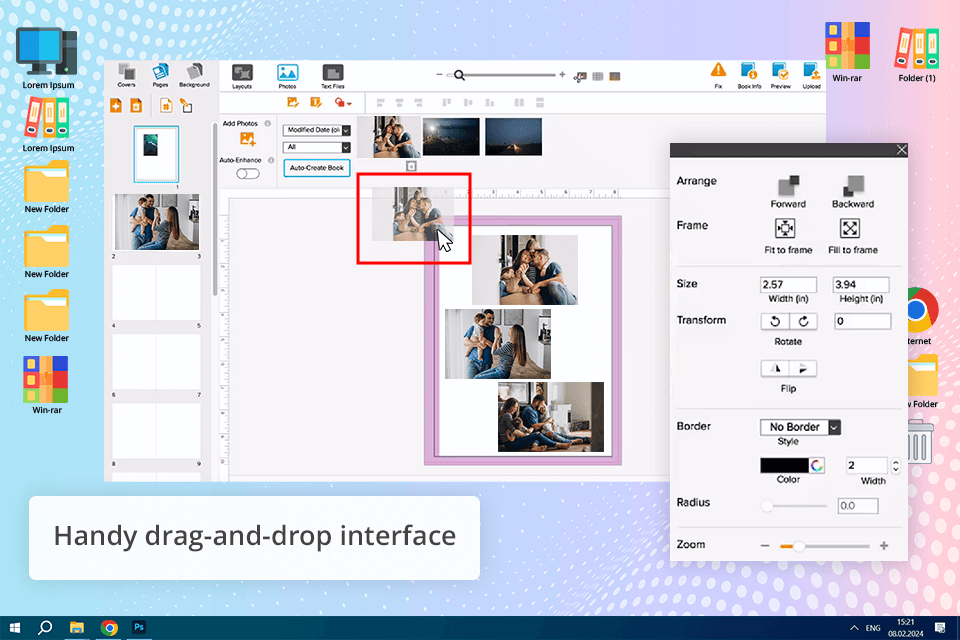Viewport: 960px width, 640px height.
Task: Click the Upload icon
Action: (x=812, y=72)
